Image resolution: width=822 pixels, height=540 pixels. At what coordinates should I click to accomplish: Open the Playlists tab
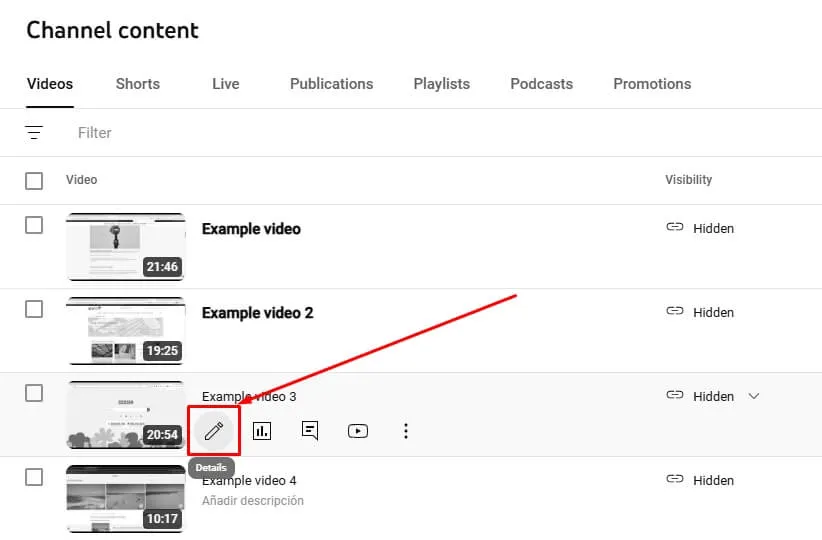pyautogui.click(x=441, y=84)
